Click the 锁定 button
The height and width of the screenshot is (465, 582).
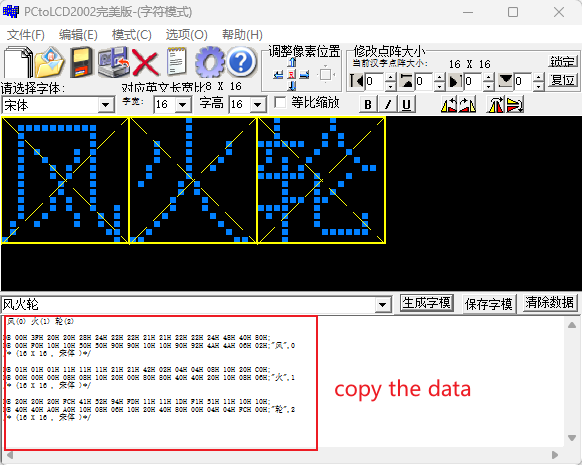[563, 61]
